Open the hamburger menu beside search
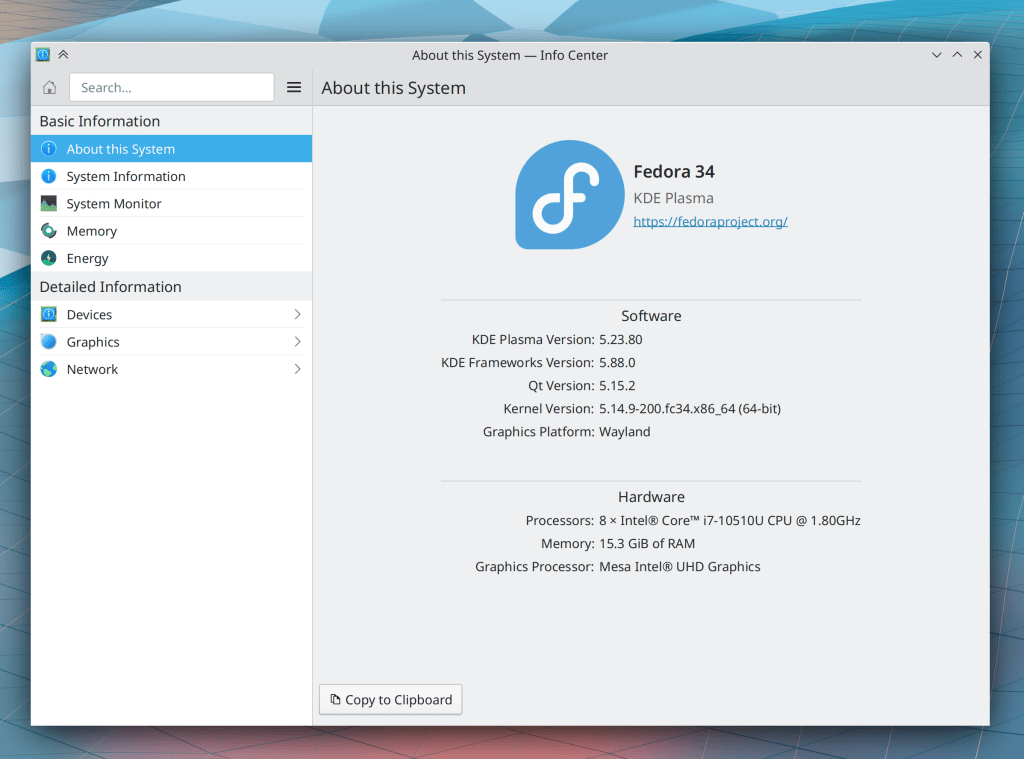Screen dimensions: 1024x759 pyautogui.click(x=294, y=88)
